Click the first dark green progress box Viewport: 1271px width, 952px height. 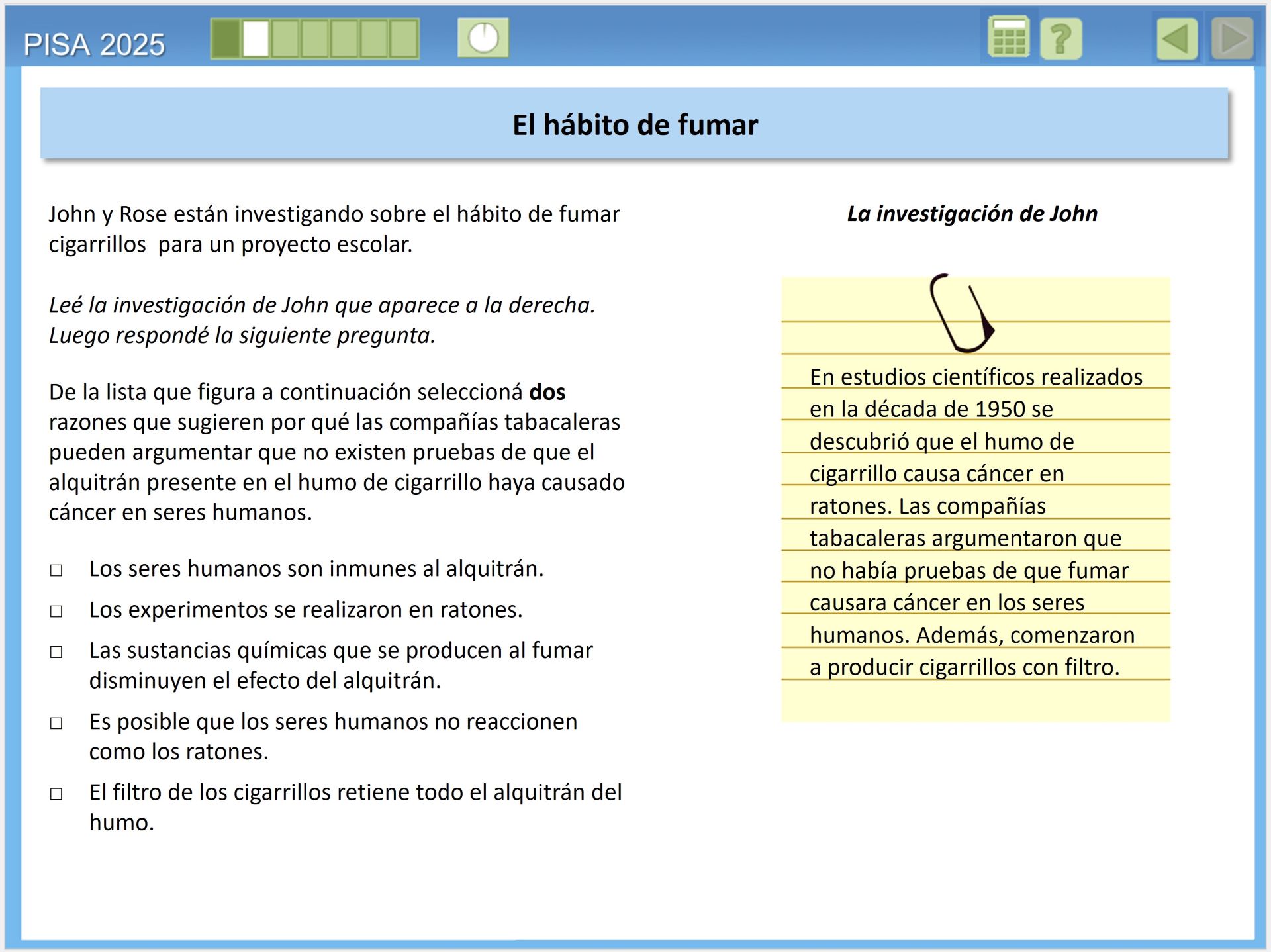tap(226, 38)
